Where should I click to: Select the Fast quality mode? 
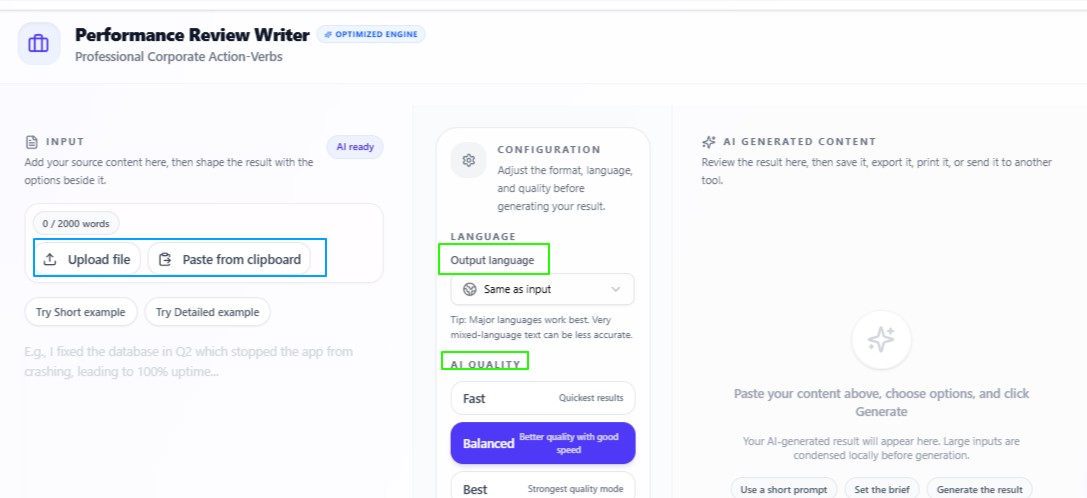543,398
